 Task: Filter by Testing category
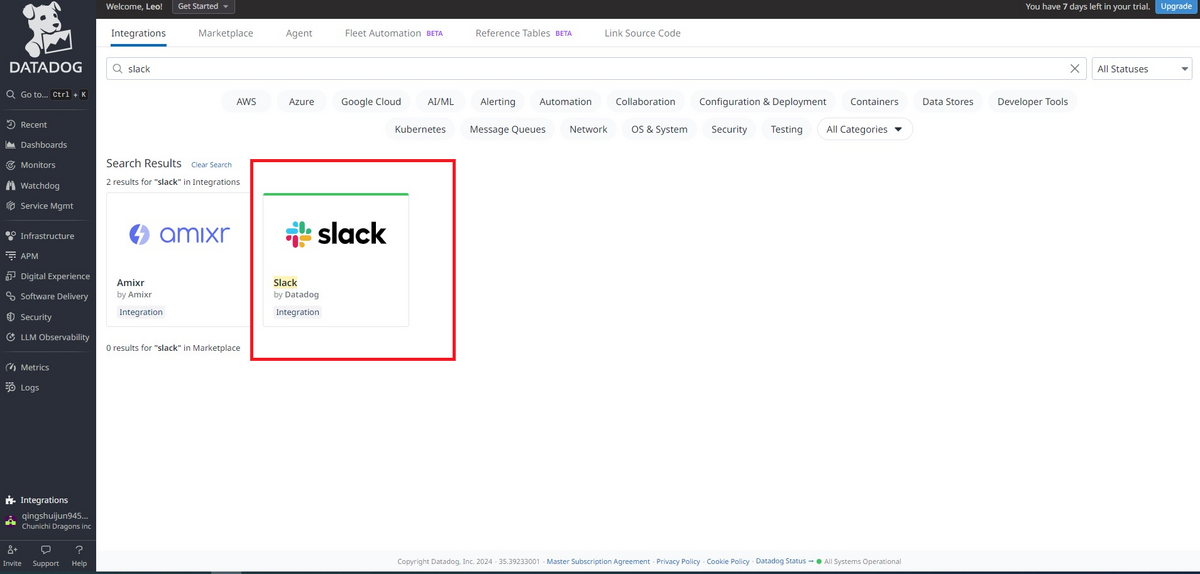(786, 129)
